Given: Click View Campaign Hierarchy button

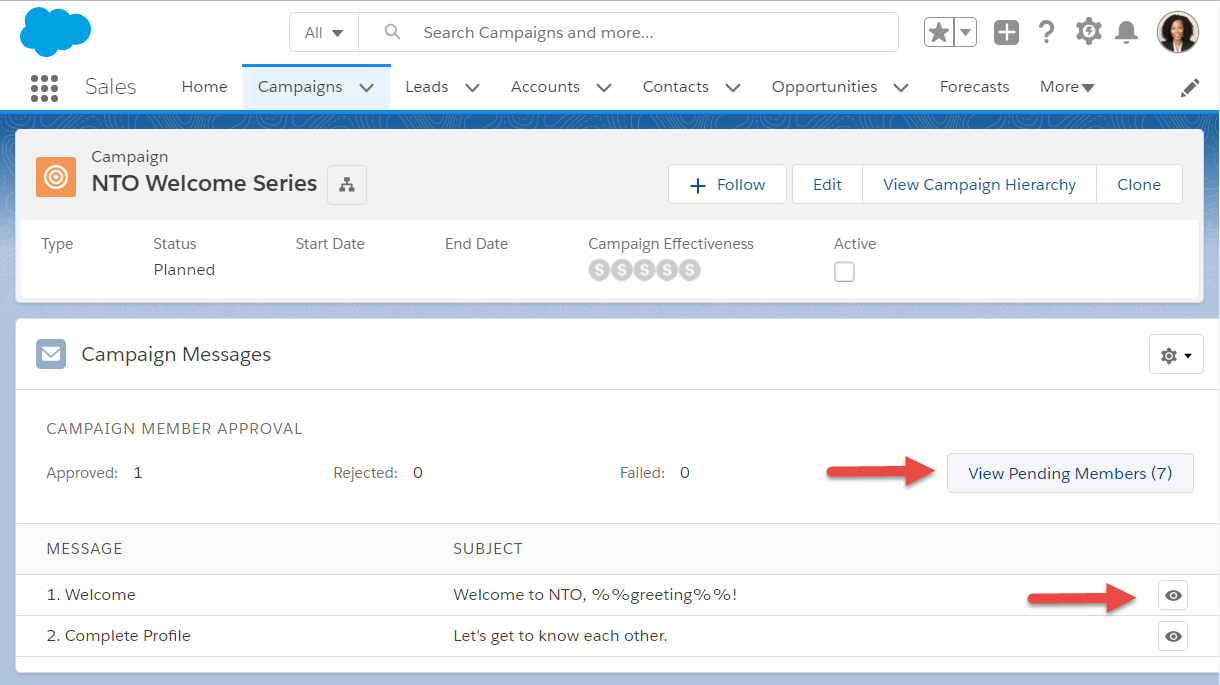Looking at the screenshot, I should (980, 185).
